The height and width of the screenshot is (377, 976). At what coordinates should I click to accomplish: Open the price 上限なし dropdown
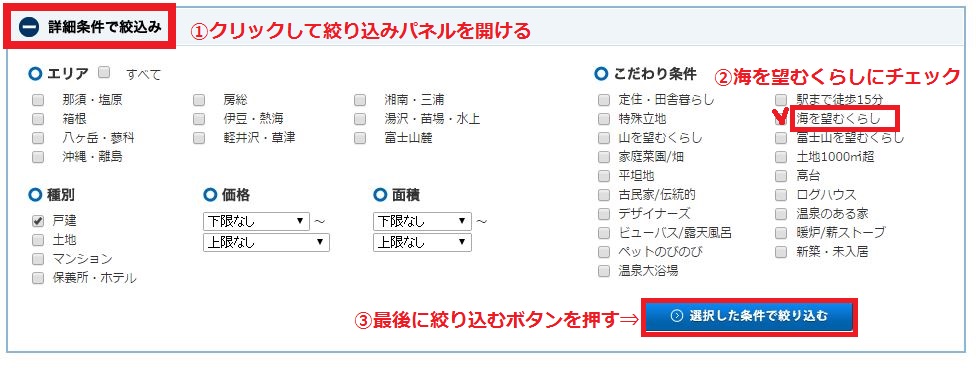[x=266, y=243]
